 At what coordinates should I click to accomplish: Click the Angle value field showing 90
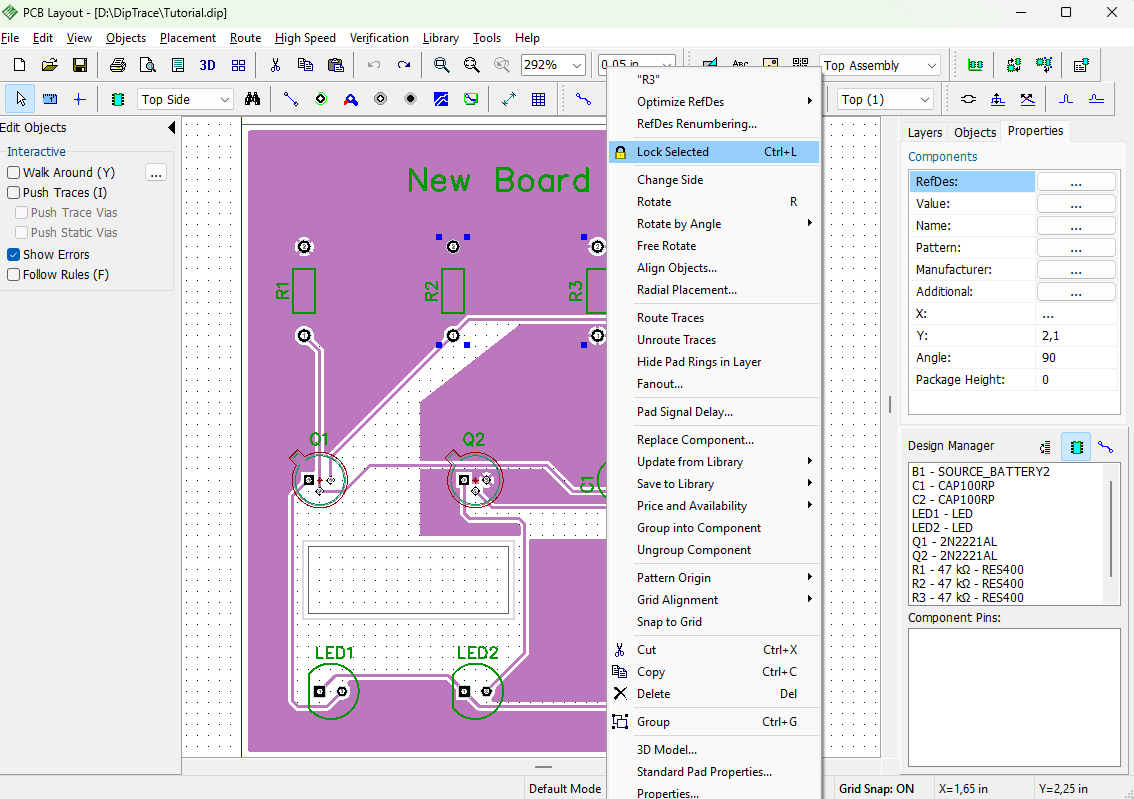[1075, 358]
